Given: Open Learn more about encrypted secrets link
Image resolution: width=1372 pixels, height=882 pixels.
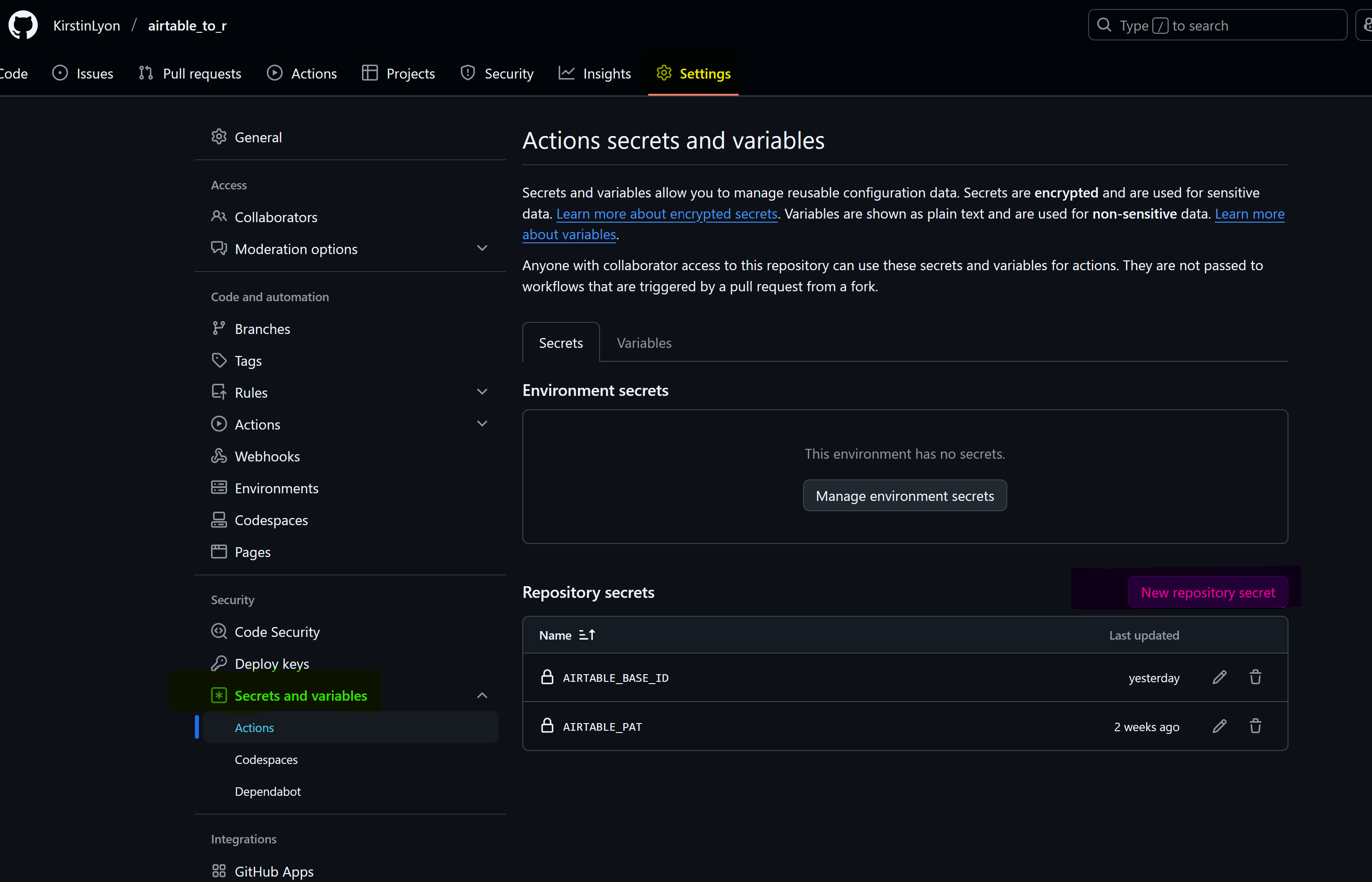Looking at the screenshot, I should [666, 214].
